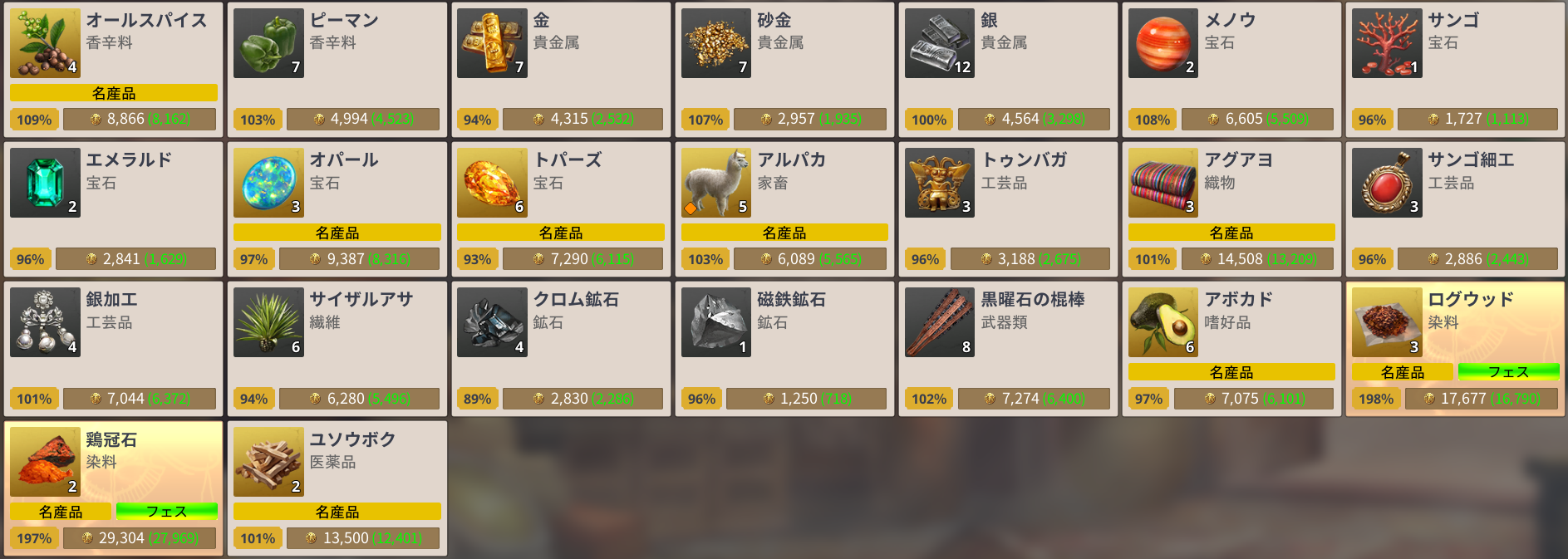Image resolution: width=1568 pixels, height=559 pixels.
Task: Click the 89% rate on クロム鉱石
Action: coord(477,399)
